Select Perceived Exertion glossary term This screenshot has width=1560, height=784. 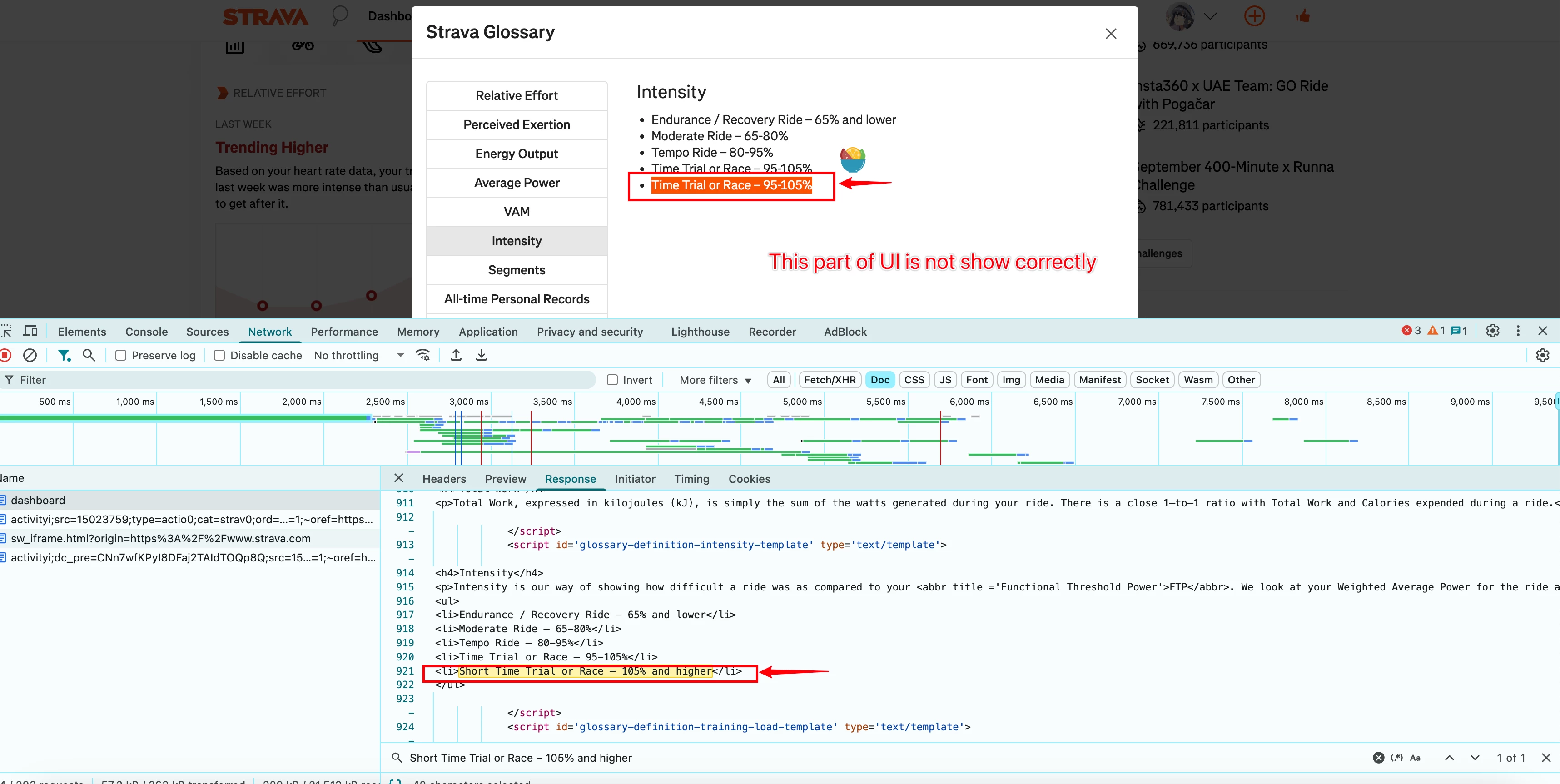tap(517, 125)
